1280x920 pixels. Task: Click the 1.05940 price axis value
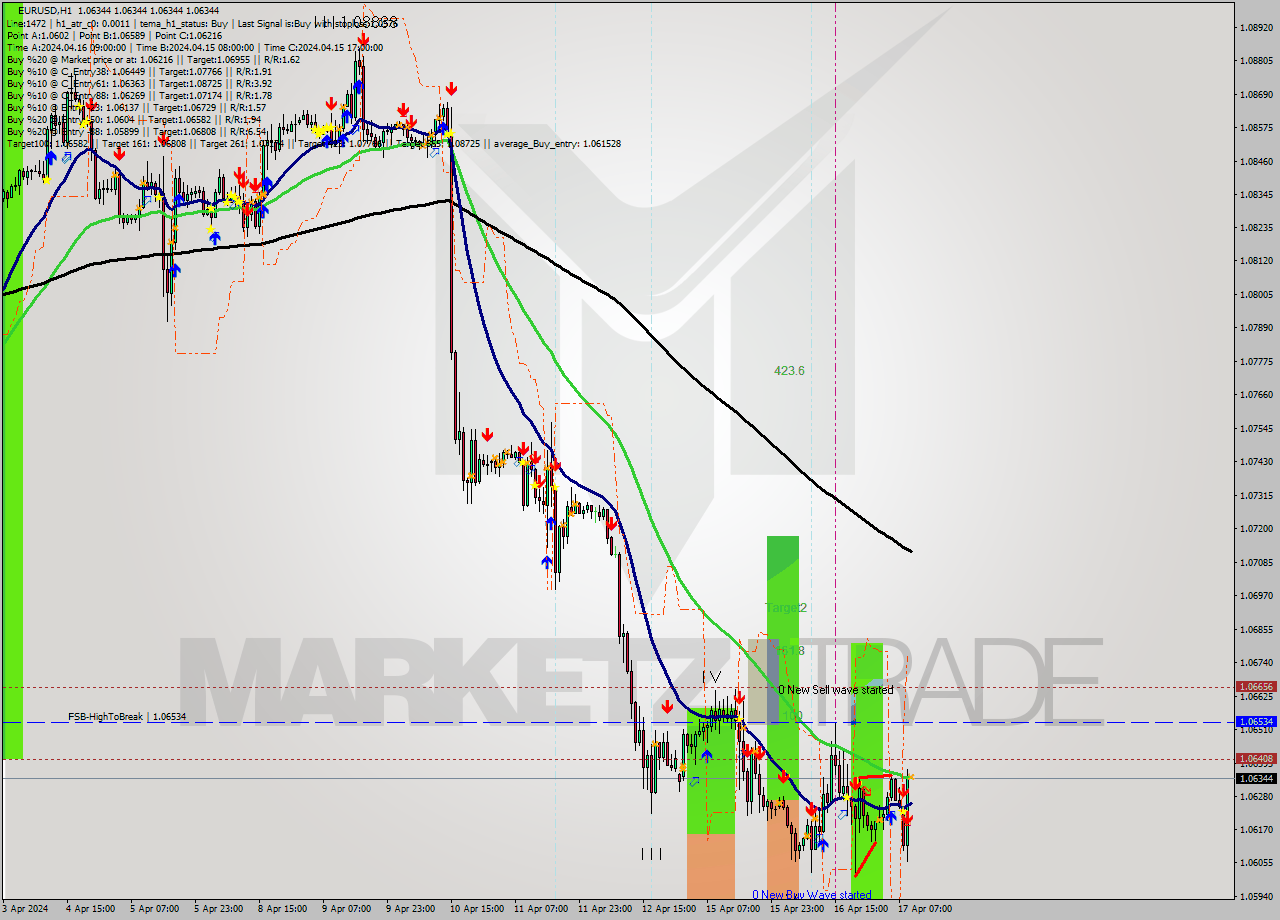pos(1256,896)
